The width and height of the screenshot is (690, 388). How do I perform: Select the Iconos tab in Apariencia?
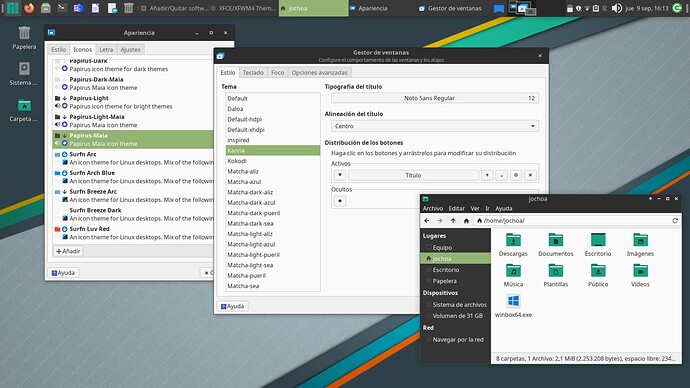(x=82, y=49)
